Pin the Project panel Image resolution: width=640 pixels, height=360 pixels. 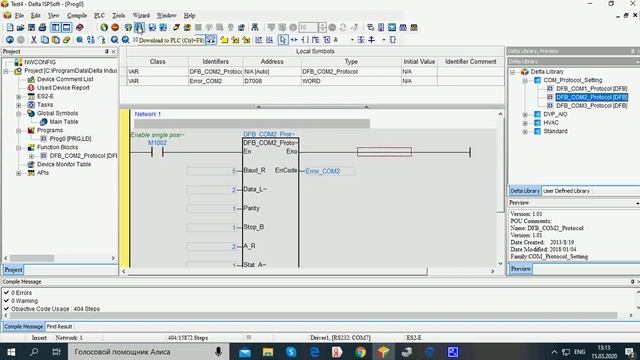[x=107, y=51]
